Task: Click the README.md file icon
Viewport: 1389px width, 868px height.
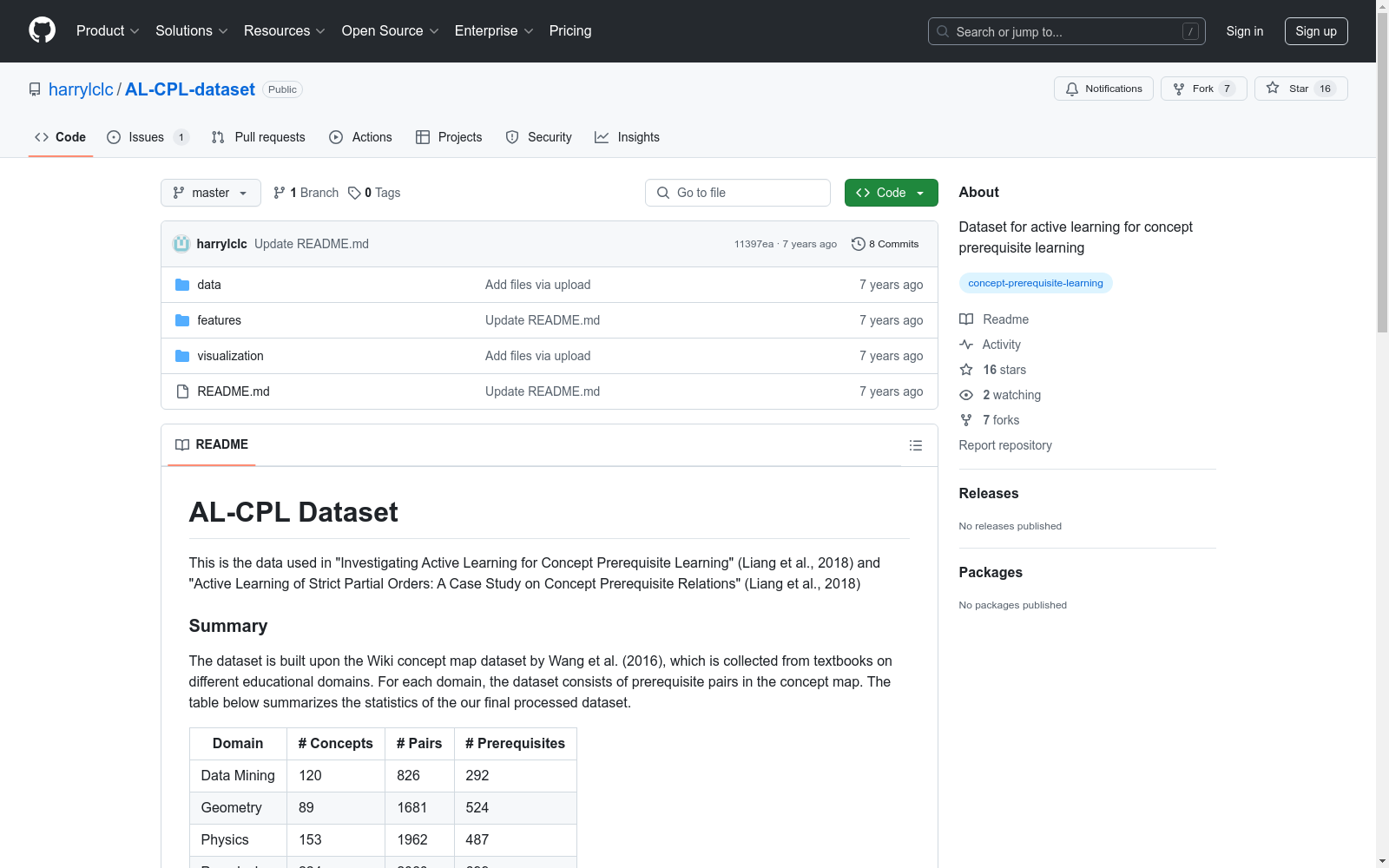Action: point(182,391)
